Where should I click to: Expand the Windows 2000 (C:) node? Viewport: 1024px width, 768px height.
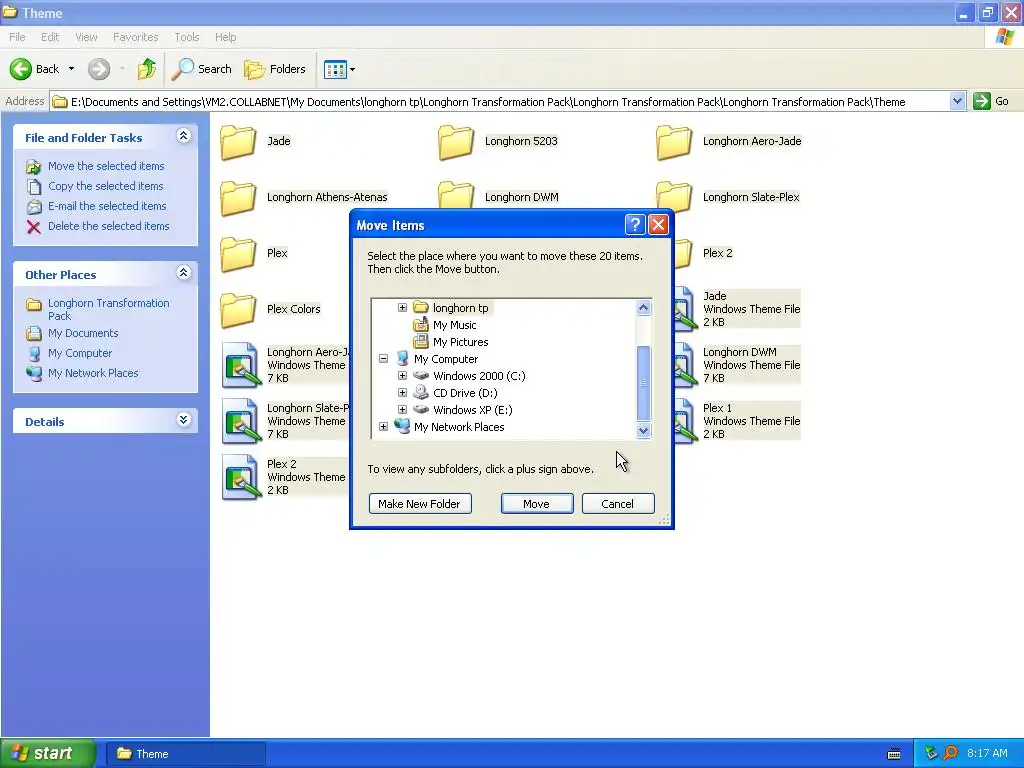pyautogui.click(x=402, y=376)
